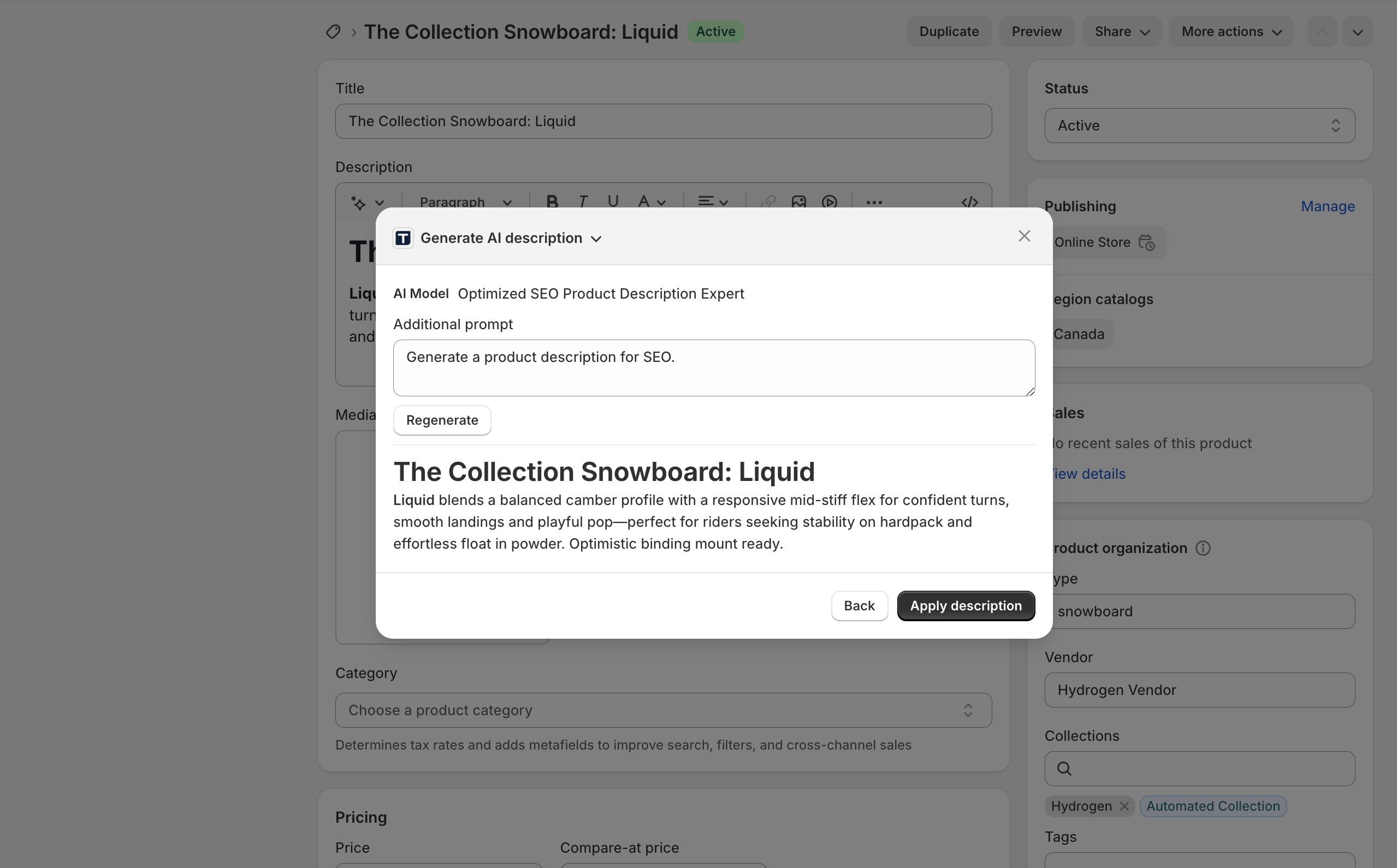The image size is (1397, 868).
Task: Go to previous product arrow
Action: 1322,32
